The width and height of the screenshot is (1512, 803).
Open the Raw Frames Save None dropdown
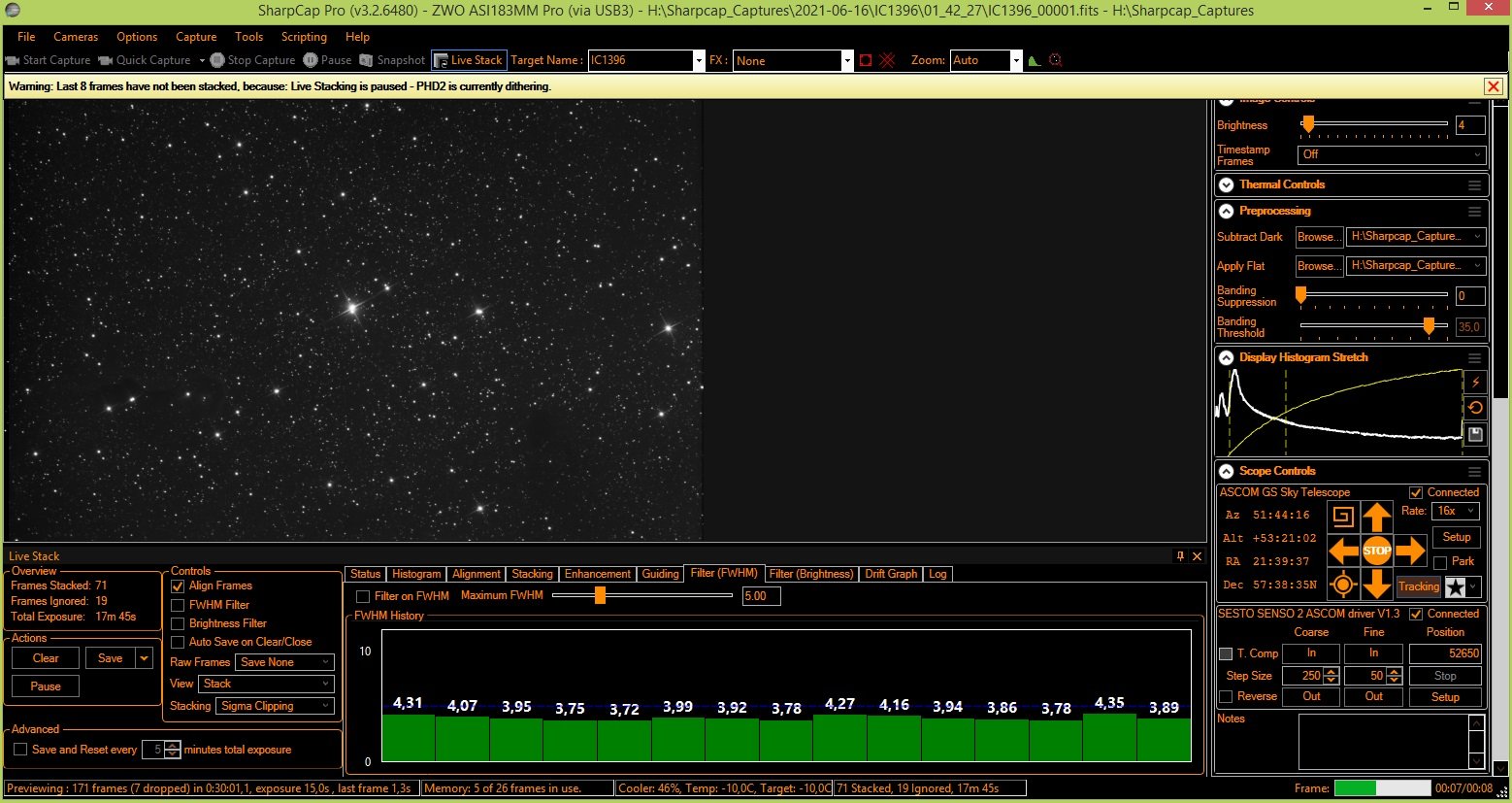[285, 662]
